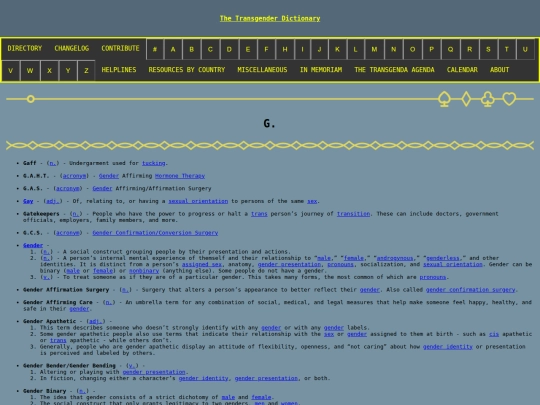Follow the tucking link in Gaff entry
540x405 pixels.
click(154, 163)
